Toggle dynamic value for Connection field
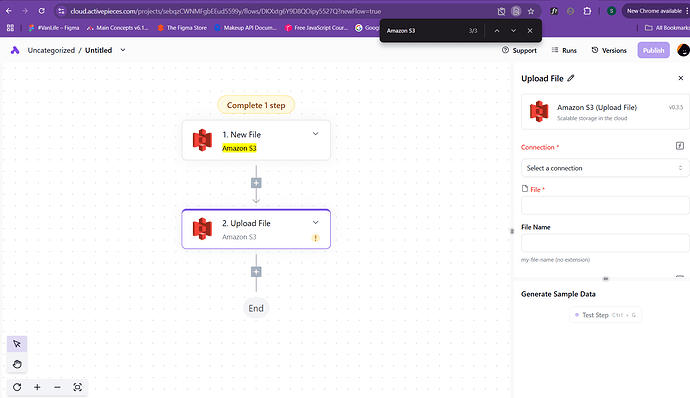Image resolution: width=690 pixels, height=398 pixels. coord(680,146)
